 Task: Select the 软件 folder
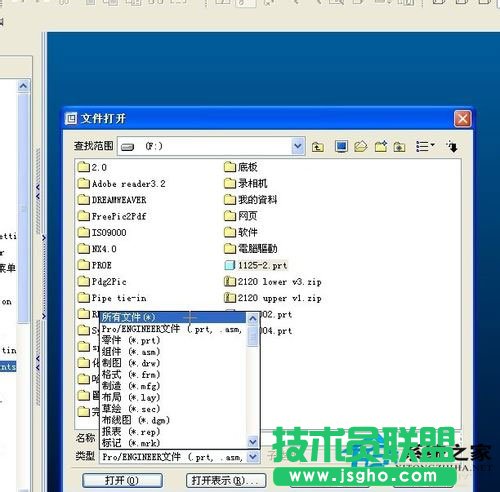click(241, 232)
